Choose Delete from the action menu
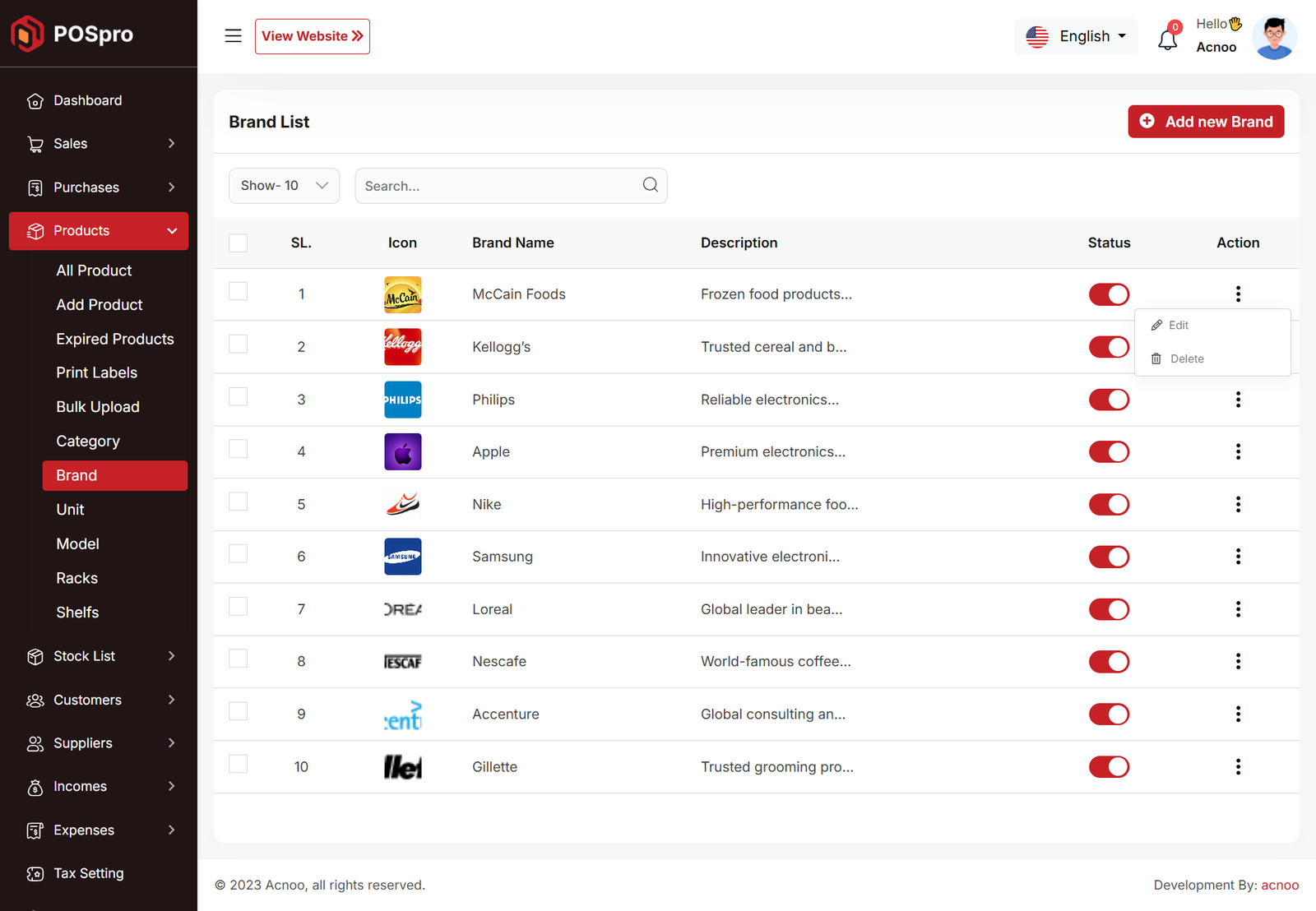Viewport: 1316px width, 911px height. tap(1185, 359)
